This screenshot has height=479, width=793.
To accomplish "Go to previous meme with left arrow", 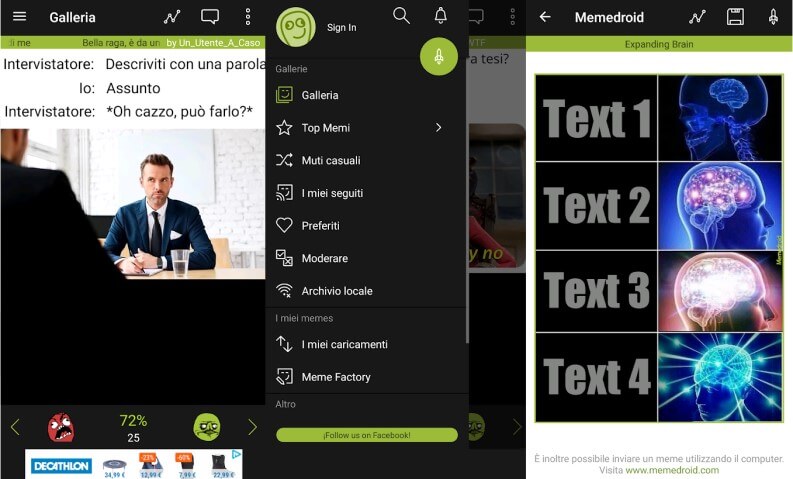I will click(15, 427).
